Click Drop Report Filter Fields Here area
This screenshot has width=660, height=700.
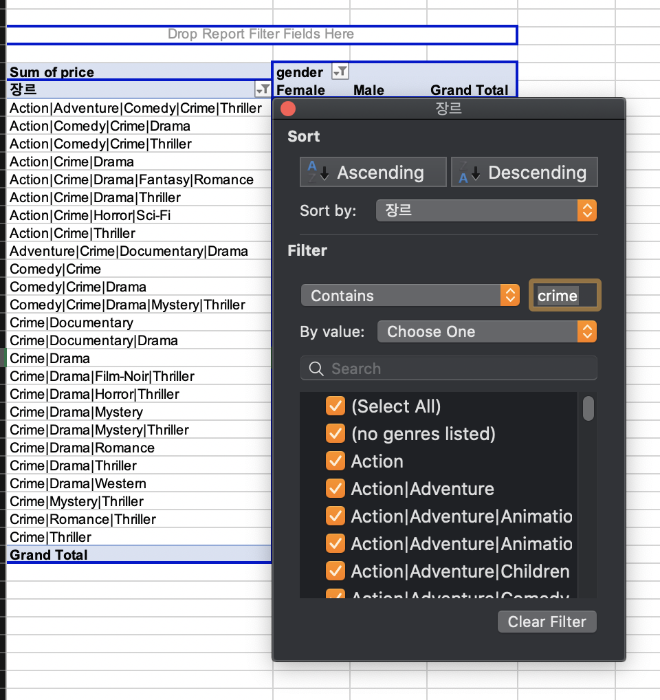coord(261,34)
